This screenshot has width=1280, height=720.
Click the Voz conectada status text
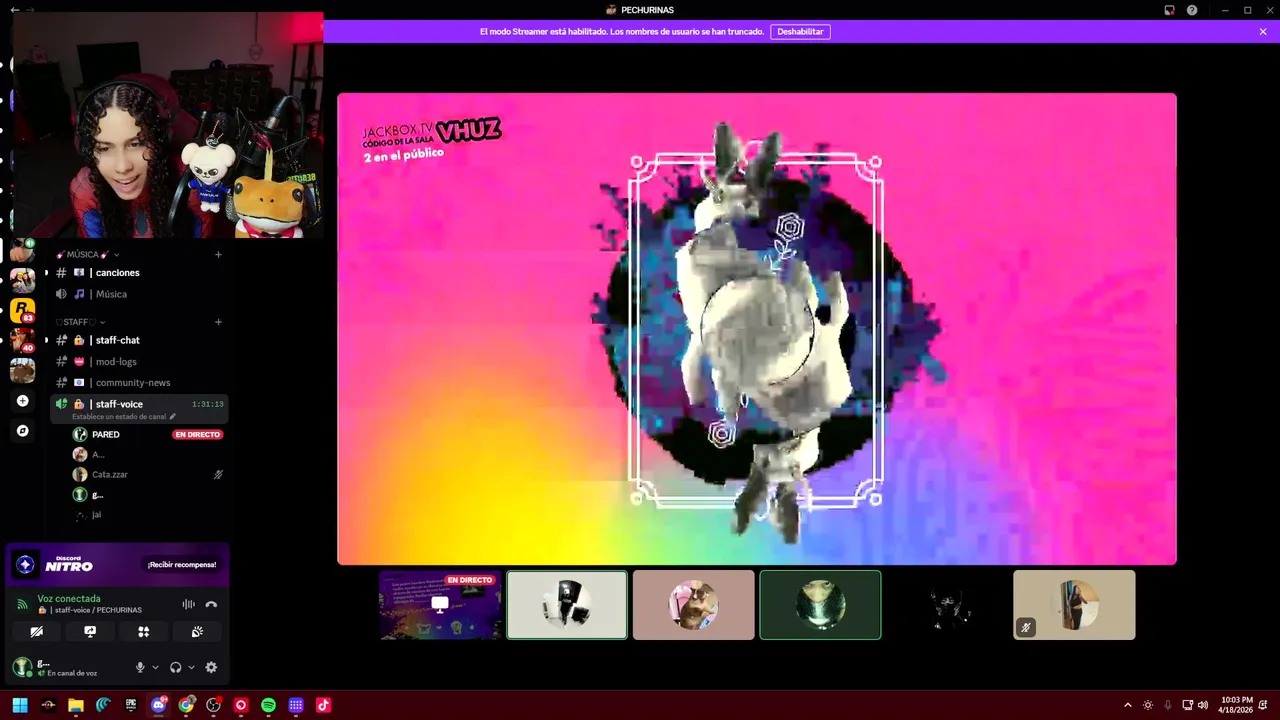point(69,599)
